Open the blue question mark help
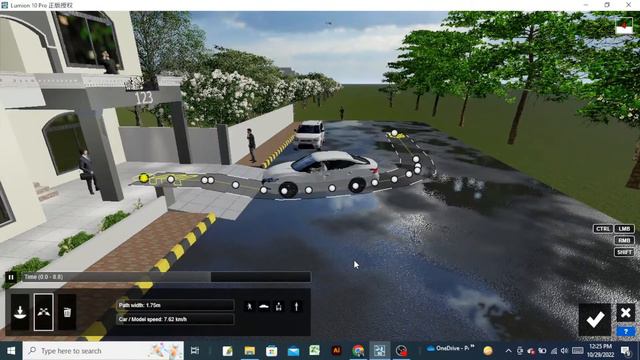640x360 pixels. (626, 331)
